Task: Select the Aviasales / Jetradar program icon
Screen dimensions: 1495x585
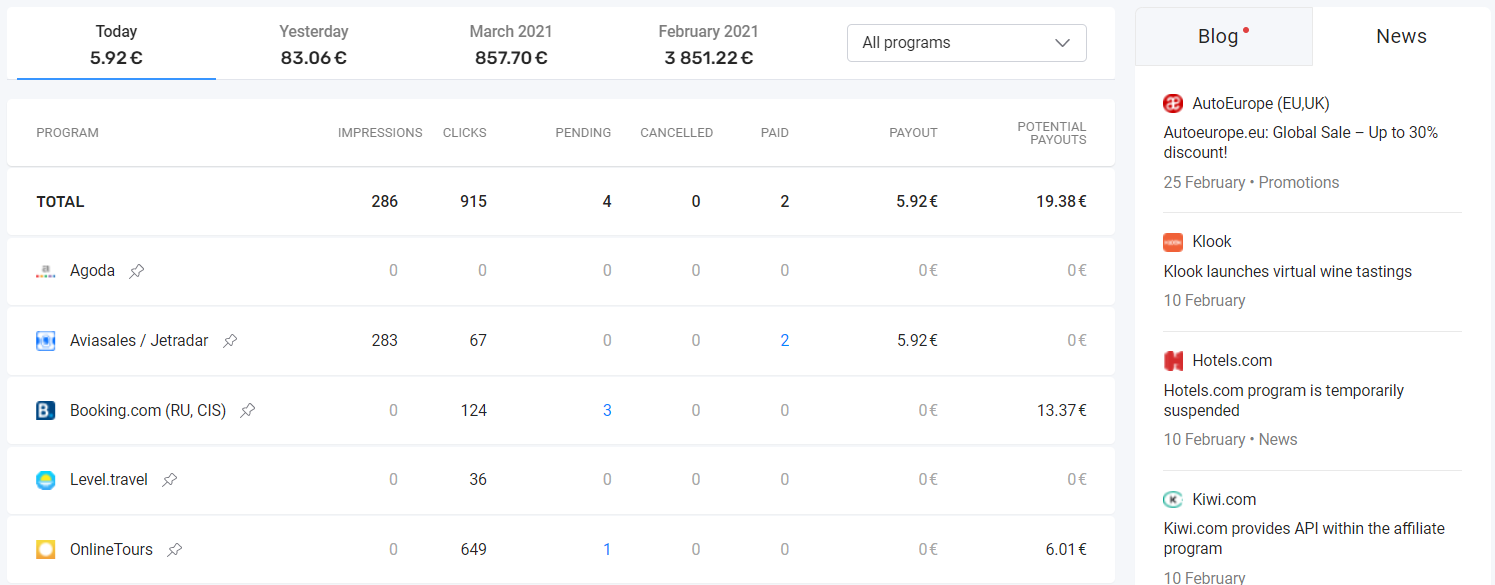Action: click(45, 340)
